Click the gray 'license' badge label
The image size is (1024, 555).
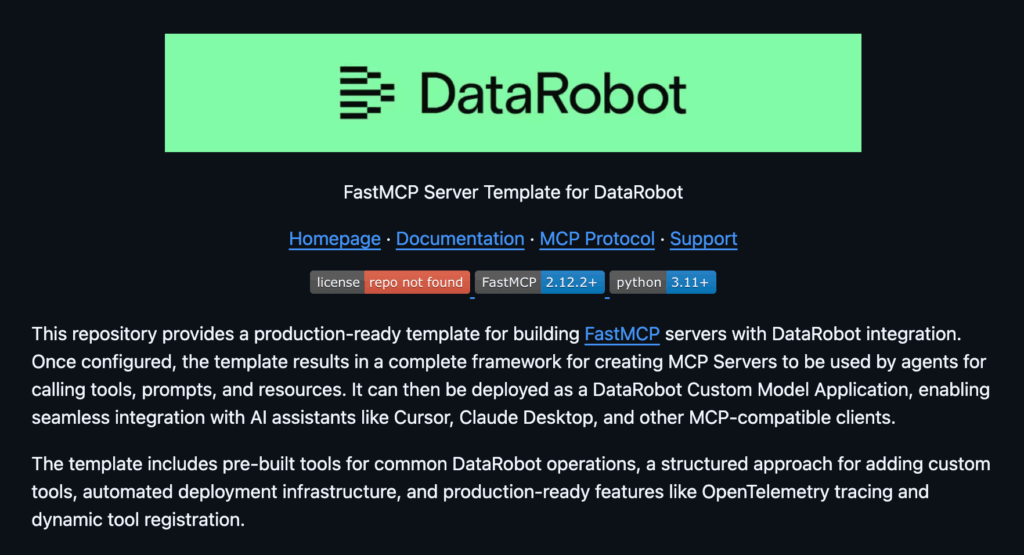[337, 282]
